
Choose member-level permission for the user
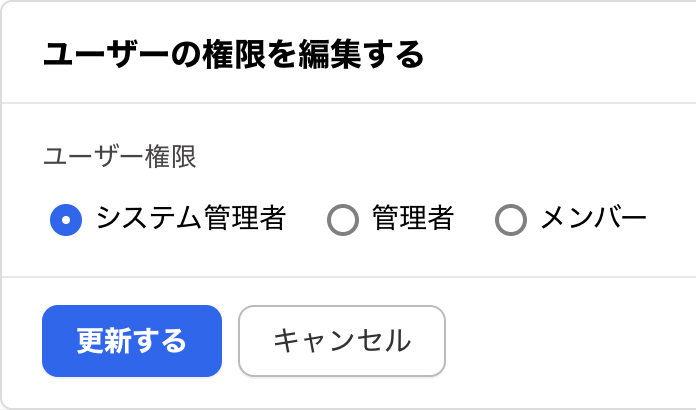[x=511, y=219]
